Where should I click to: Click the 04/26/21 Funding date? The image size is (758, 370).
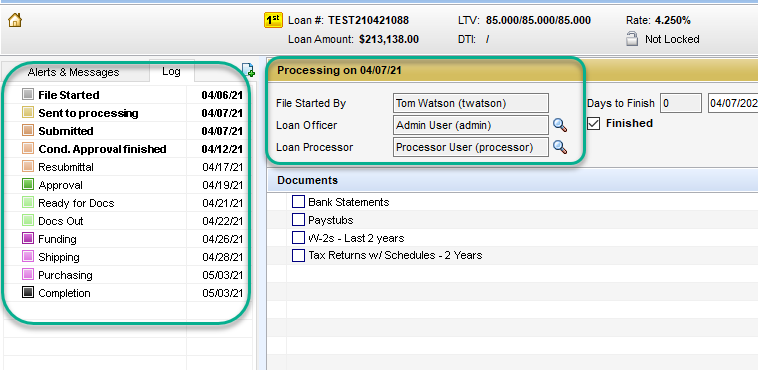pyautogui.click(x=222, y=239)
